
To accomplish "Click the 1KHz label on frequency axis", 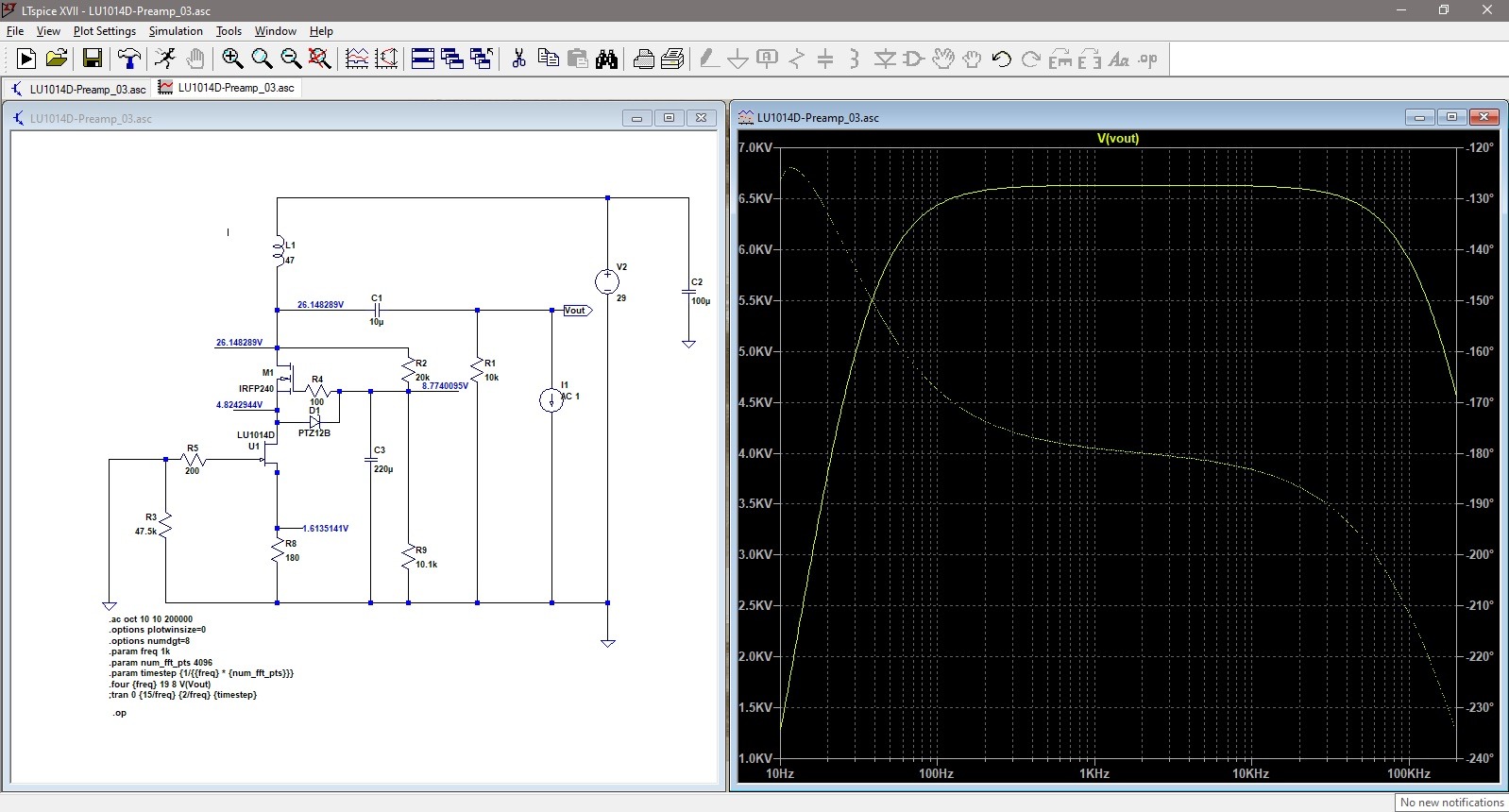I will [1094, 773].
